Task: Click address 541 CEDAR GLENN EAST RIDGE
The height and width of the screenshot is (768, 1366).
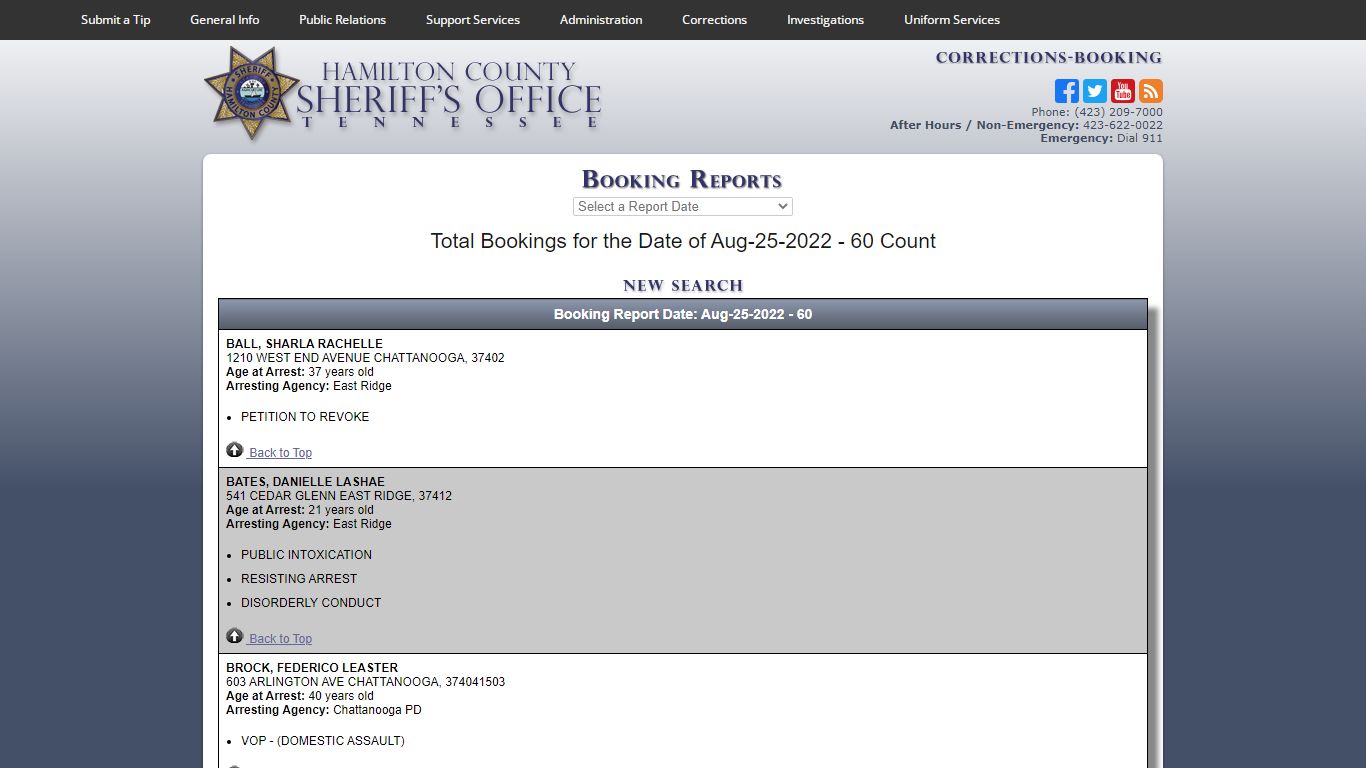Action: [x=339, y=496]
